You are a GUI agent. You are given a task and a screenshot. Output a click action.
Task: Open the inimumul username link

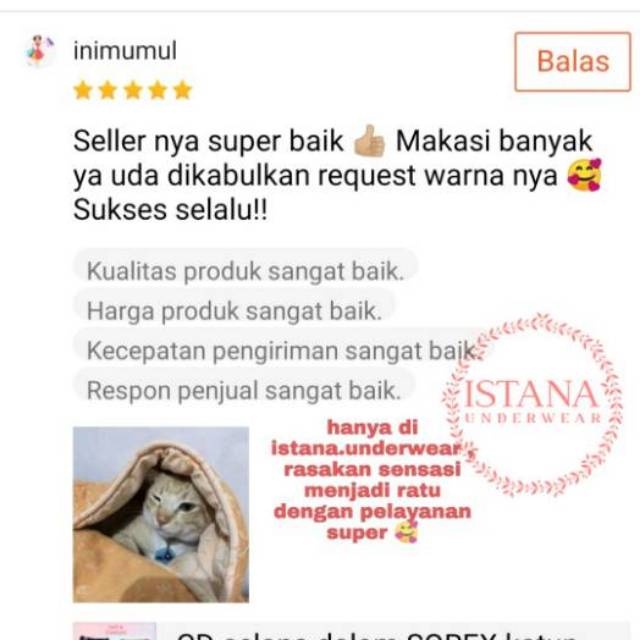tap(125, 51)
